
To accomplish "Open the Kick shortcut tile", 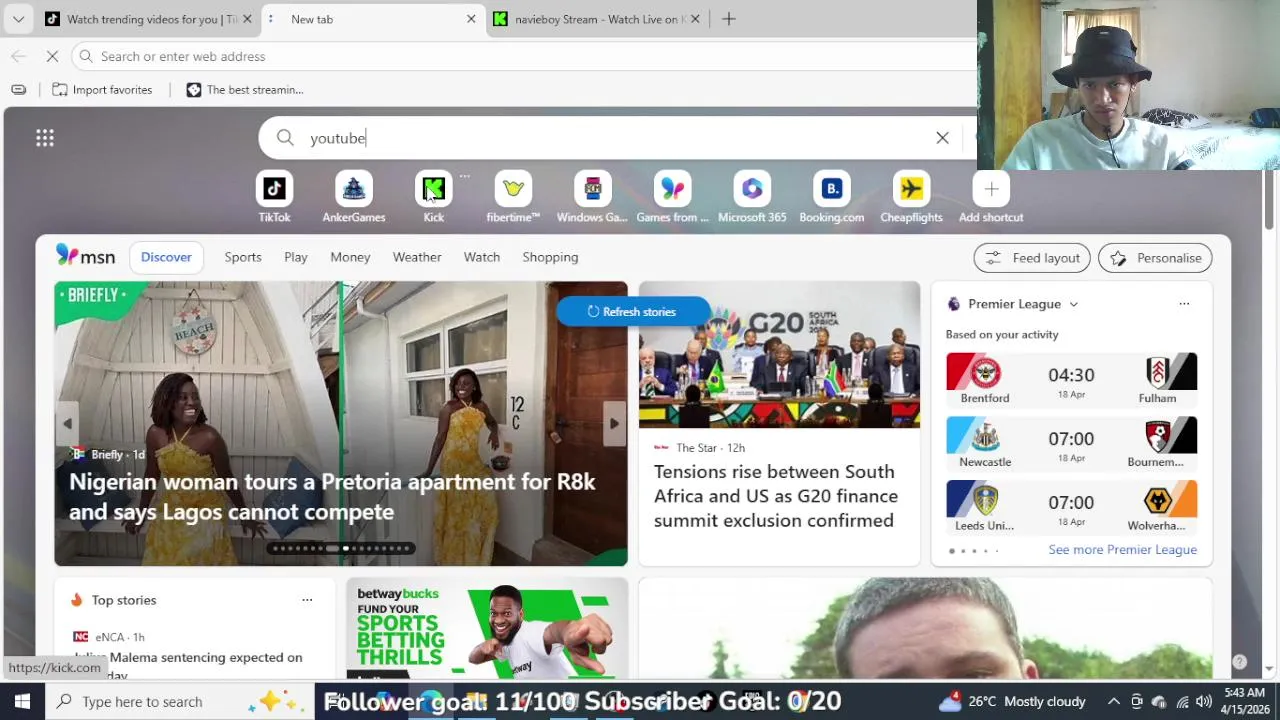I will point(433,197).
